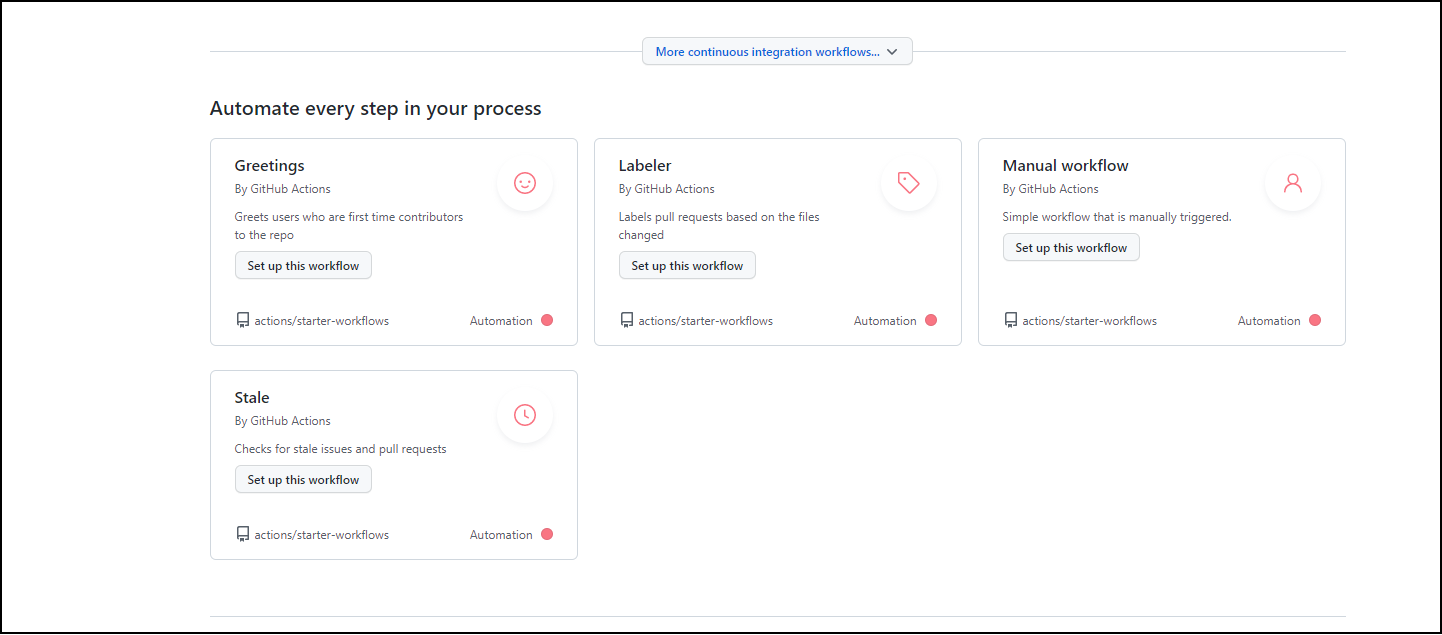Click the repo icon in the Labeler card
This screenshot has height=635, width=1442.
(626, 321)
